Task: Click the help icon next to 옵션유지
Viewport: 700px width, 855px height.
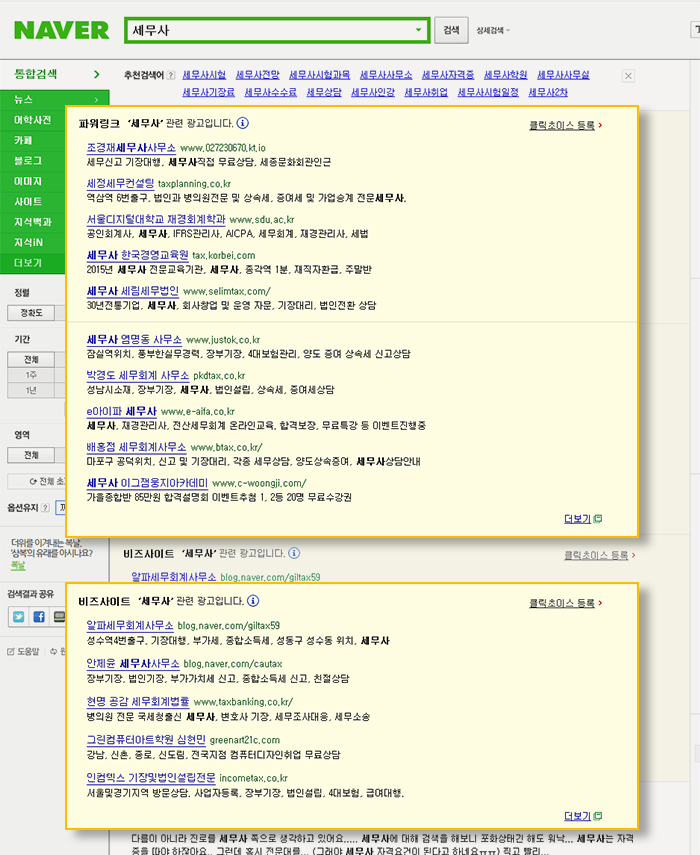Action: (x=46, y=508)
